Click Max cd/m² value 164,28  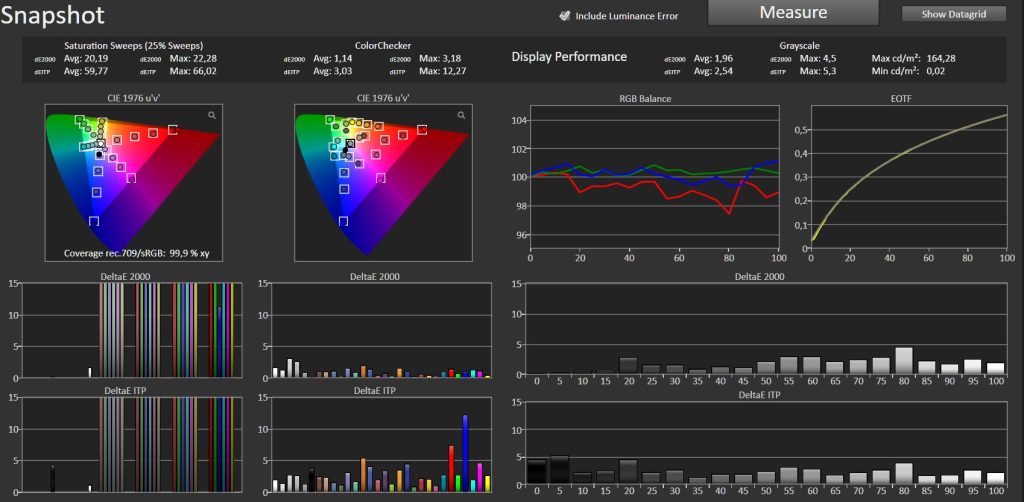[x=941, y=58]
